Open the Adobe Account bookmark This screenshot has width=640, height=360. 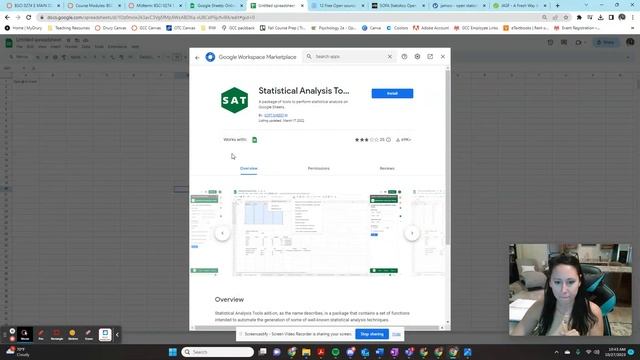431,28
